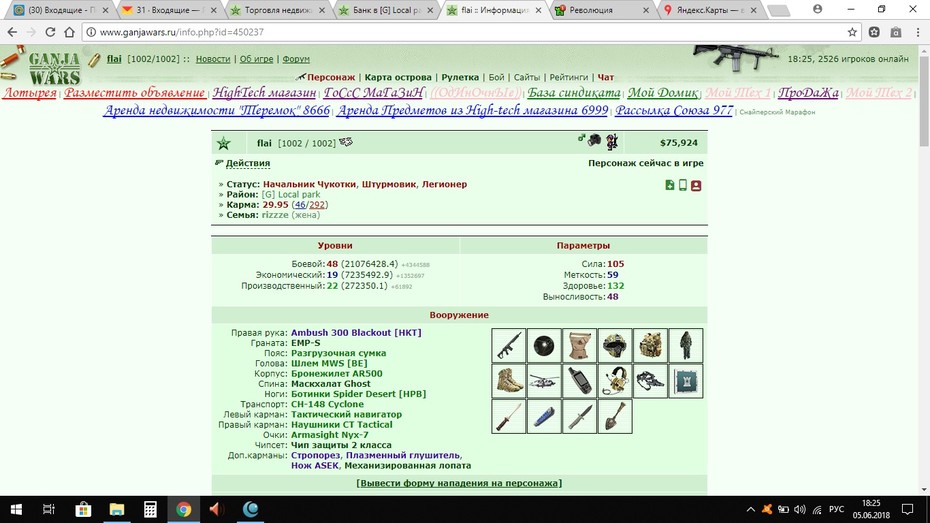Click the address bar URL field
930x523 pixels.
pyautogui.click(x=463, y=32)
